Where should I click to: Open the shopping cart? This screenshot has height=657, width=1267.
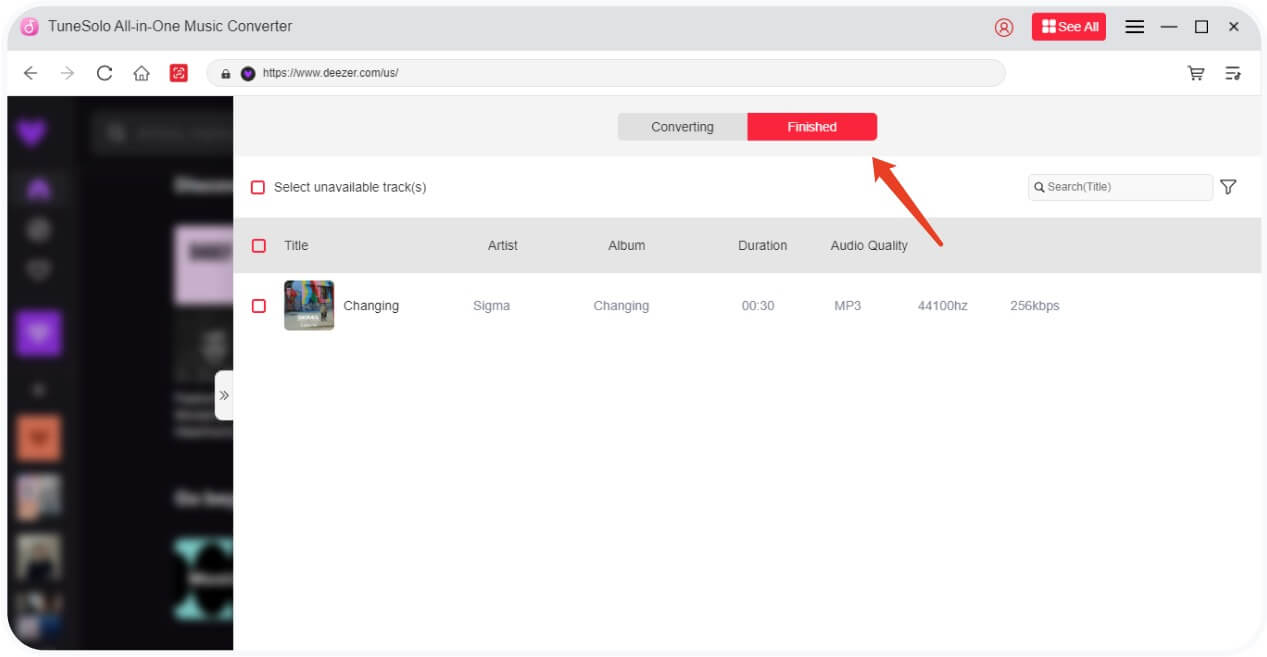click(x=1196, y=73)
